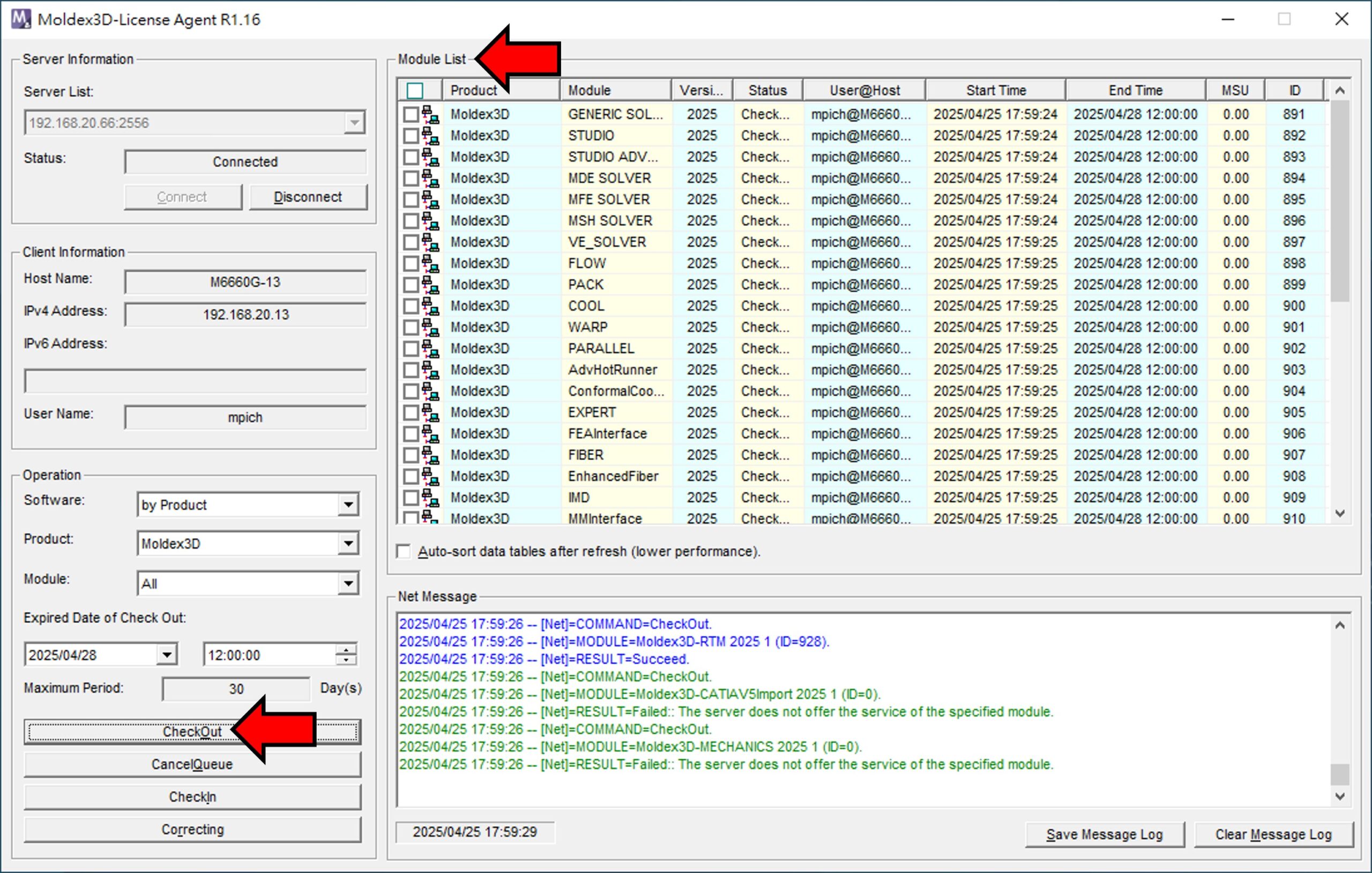Click the Net Message scroll-up arrow
The height and width of the screenshot is (873, 1372).
coord(1340,626)
